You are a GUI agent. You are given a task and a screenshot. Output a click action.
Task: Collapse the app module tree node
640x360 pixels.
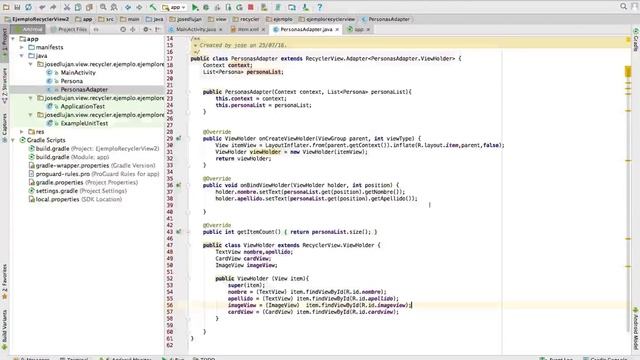[x=13, y=39]
